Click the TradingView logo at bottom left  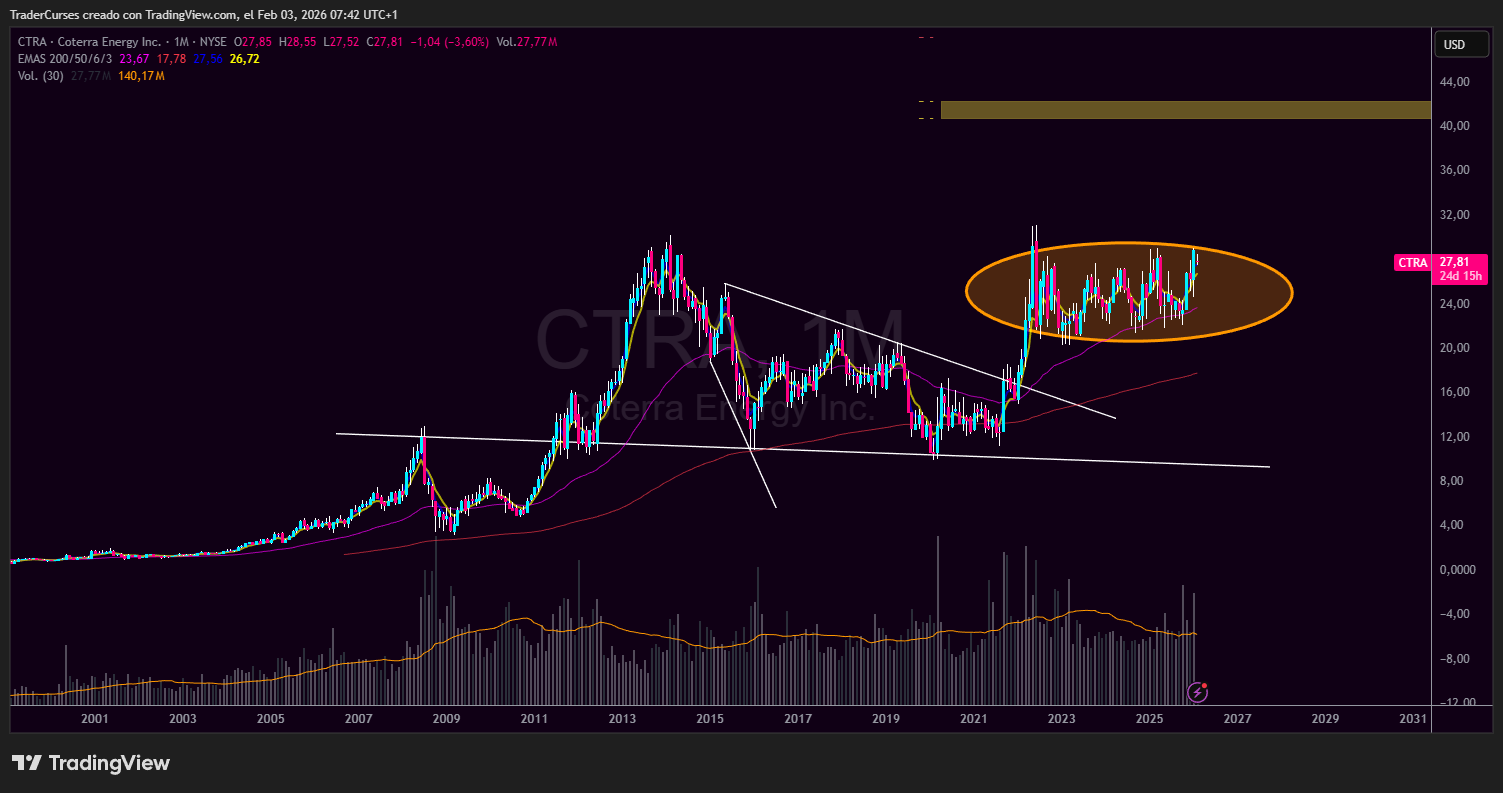click(91, 763)
